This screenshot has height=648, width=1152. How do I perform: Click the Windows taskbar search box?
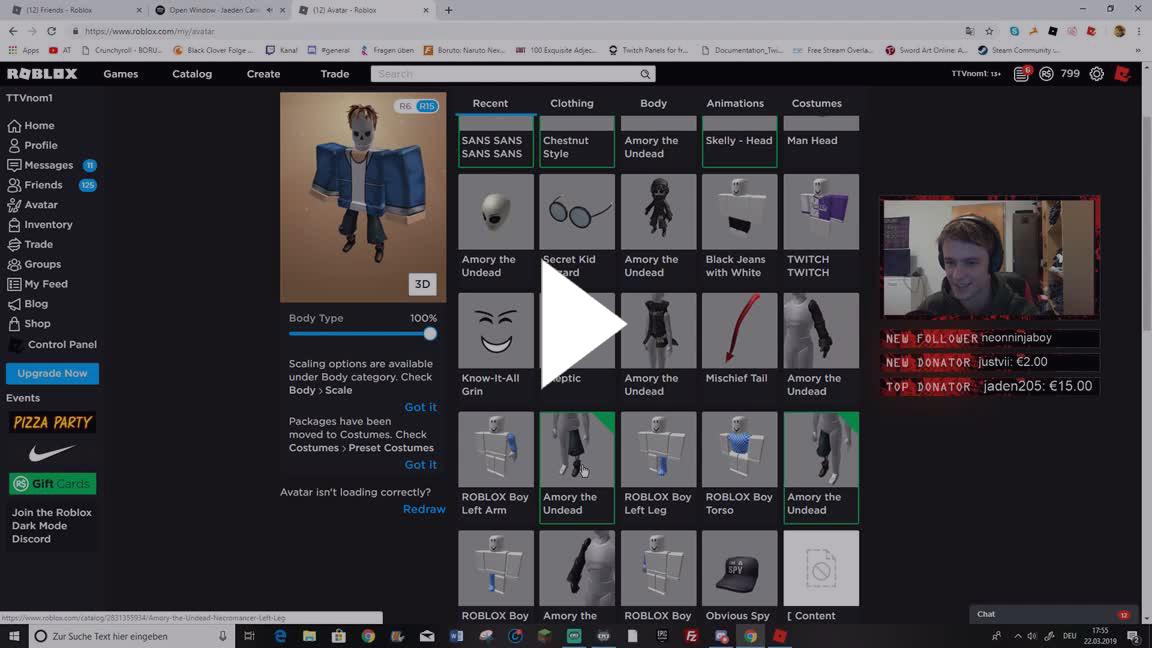point(131,636)
